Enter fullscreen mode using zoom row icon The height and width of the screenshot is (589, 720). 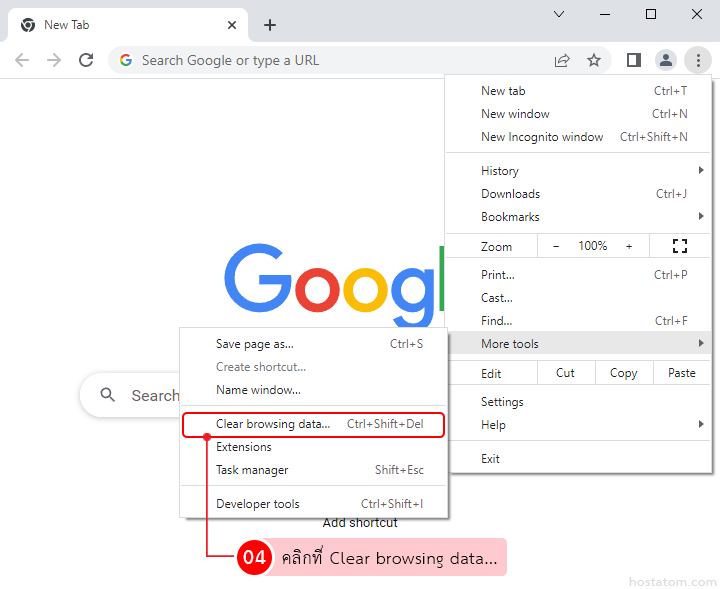[x=680, y=246]
